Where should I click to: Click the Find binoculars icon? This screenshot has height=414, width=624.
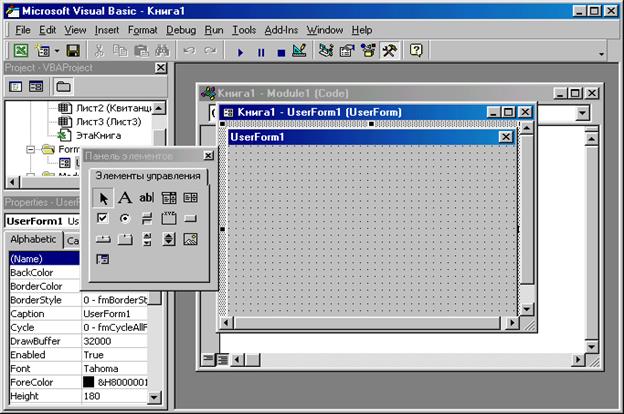pyautogui.click(x=162, y=51)
